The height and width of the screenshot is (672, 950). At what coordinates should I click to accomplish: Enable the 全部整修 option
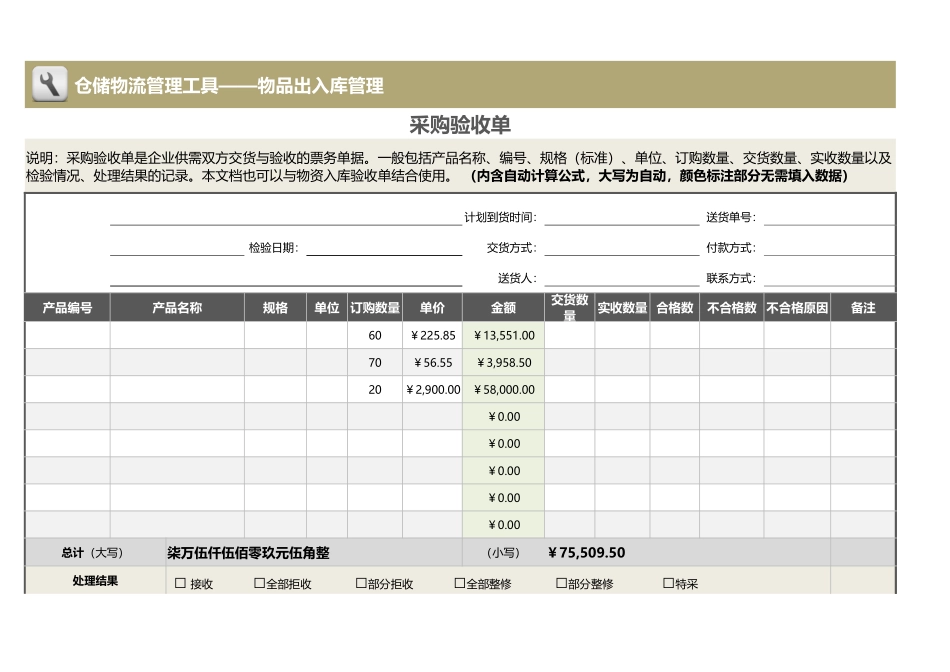point(459,581)
